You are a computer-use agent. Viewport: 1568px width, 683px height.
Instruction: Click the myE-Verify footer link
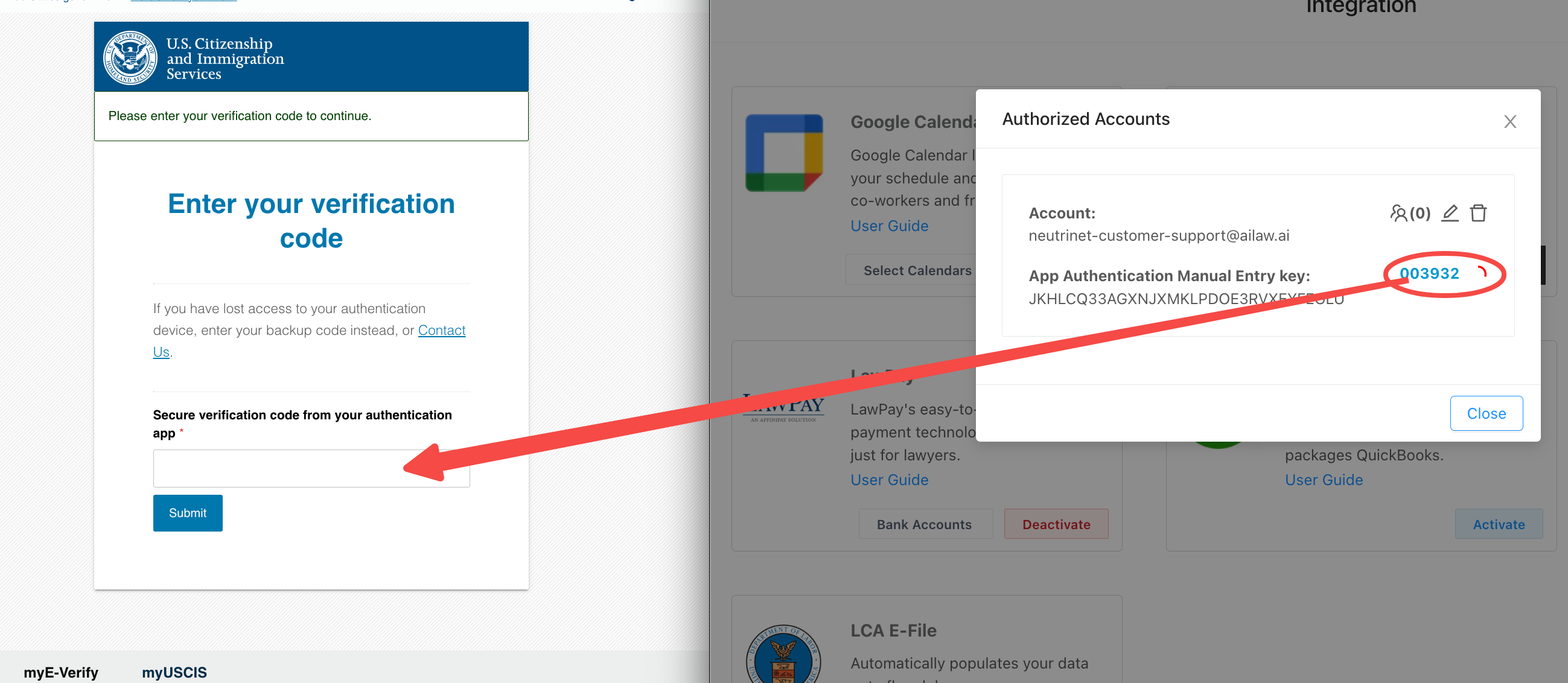click(61, 672)
